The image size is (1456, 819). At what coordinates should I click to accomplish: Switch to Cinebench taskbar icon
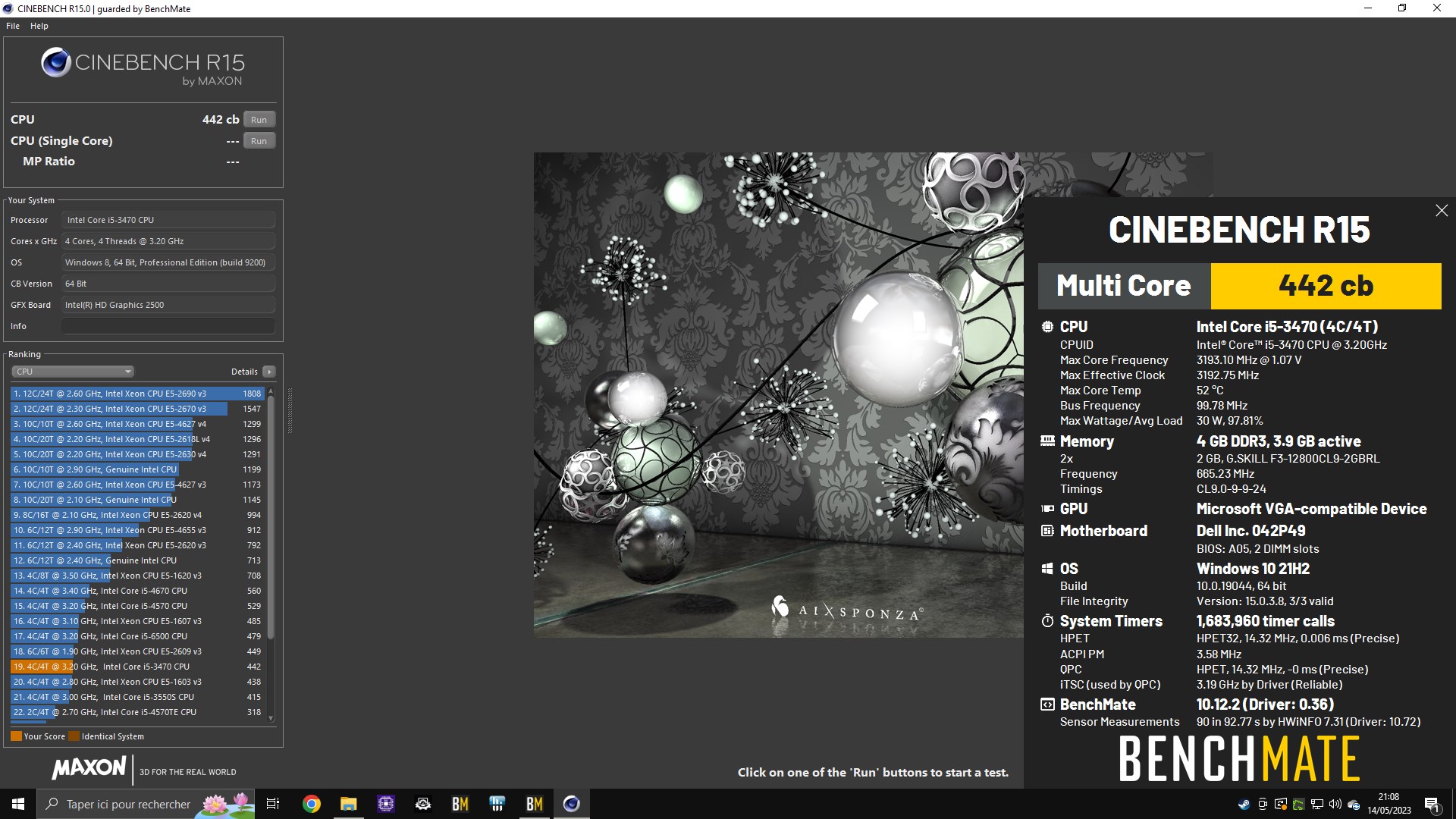tap(572, 804)
